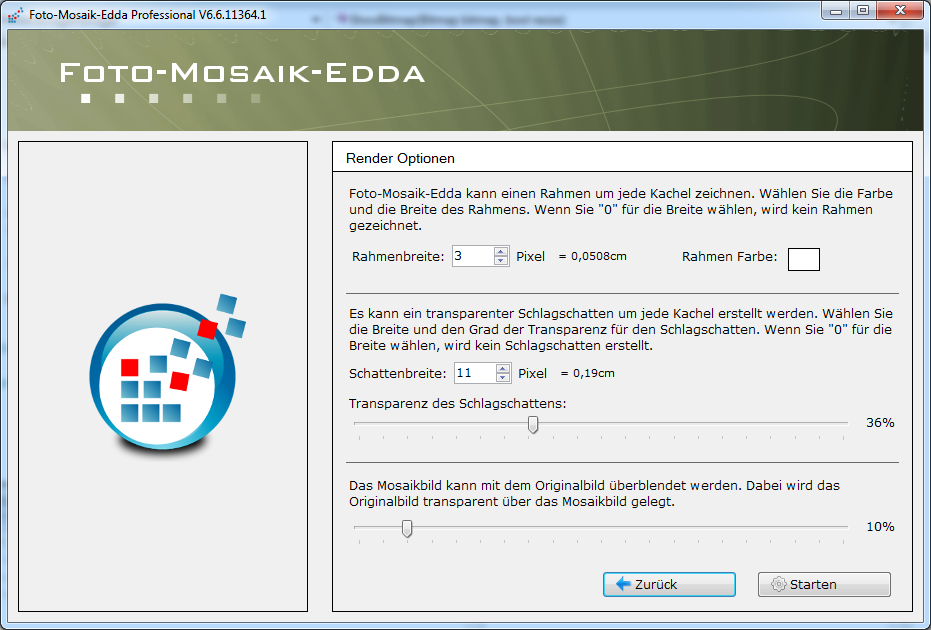Click the Rahmenbreite value field
The height and width of the screenshot is (630, 931).
click(473, 256)
